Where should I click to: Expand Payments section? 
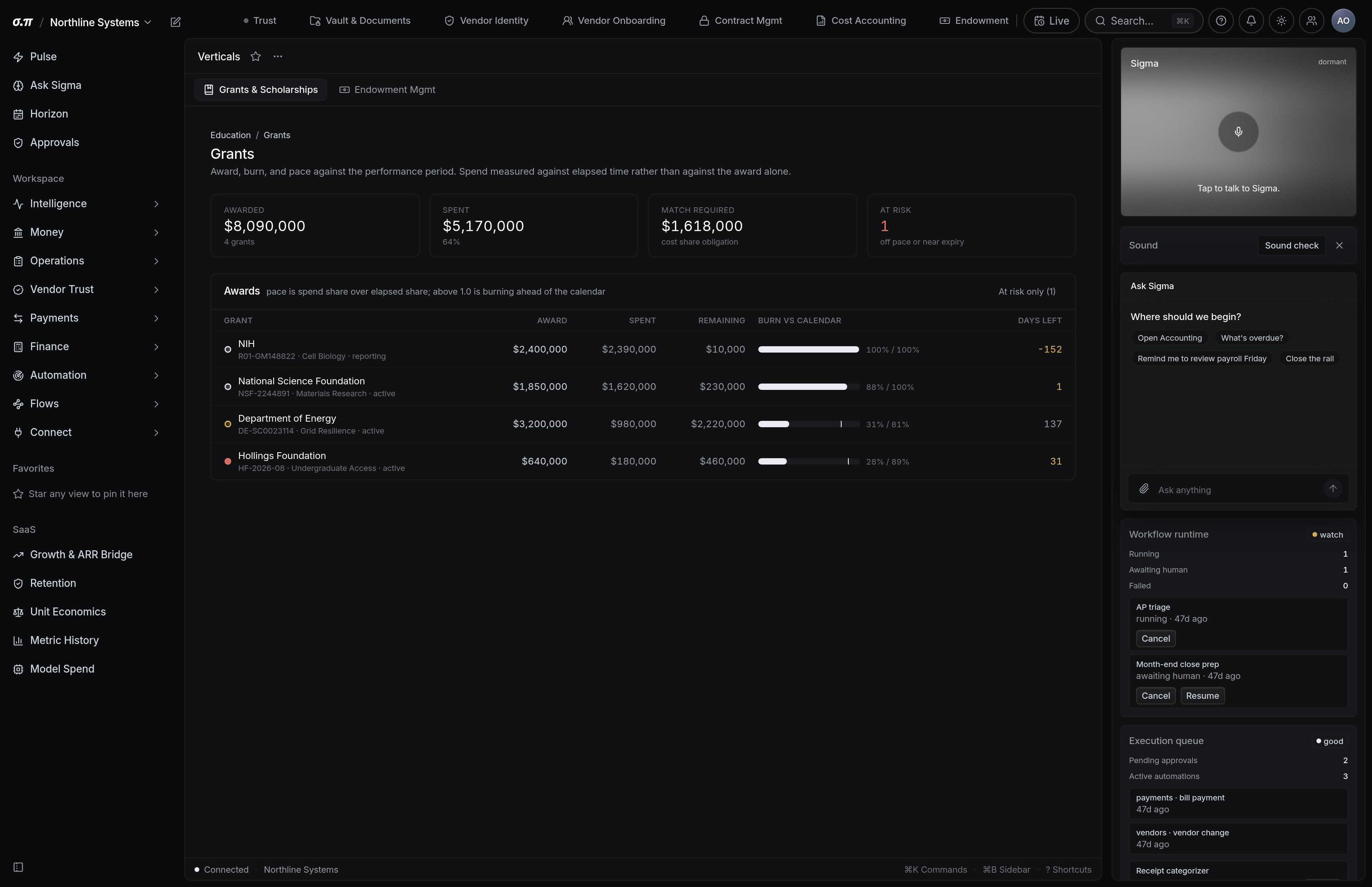click(87, 318)
